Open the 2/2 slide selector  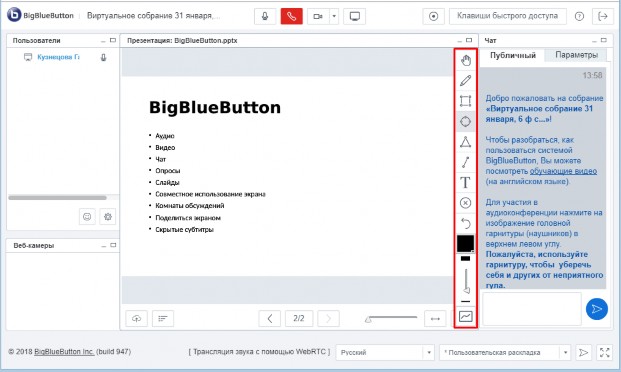tap(299, 319)
